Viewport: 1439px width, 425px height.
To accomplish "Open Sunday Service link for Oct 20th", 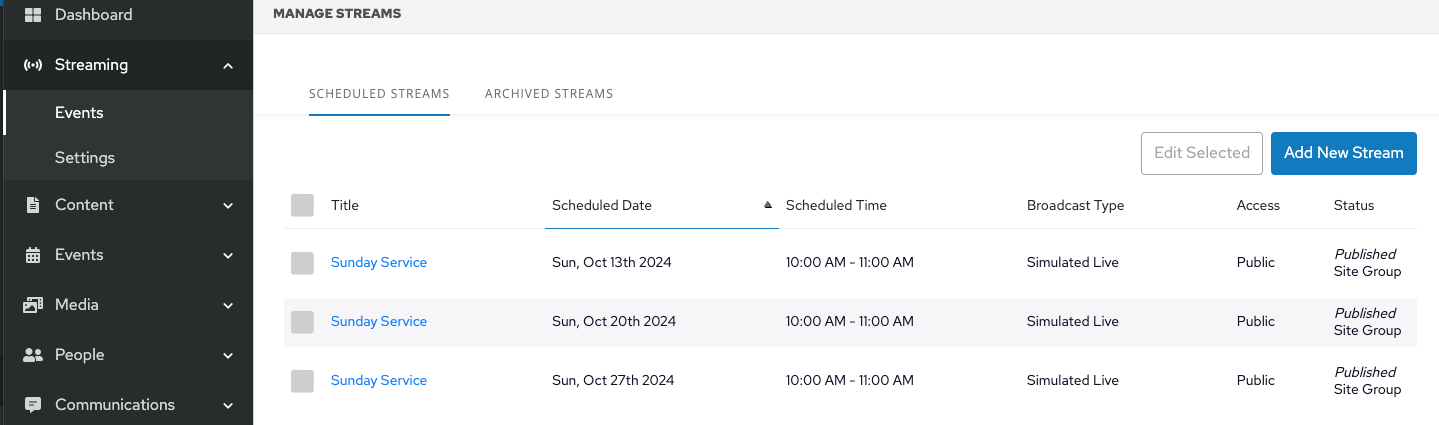I will 378,321.
